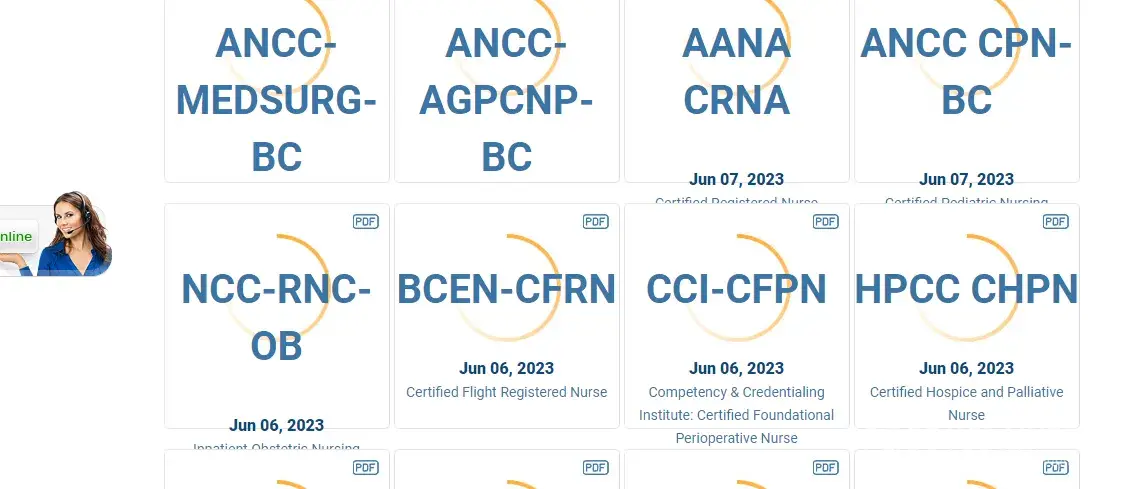Click the PDF icon on CCI-CFPN card
Viewport: 1126px width, 489px height.
pos(826,221)
